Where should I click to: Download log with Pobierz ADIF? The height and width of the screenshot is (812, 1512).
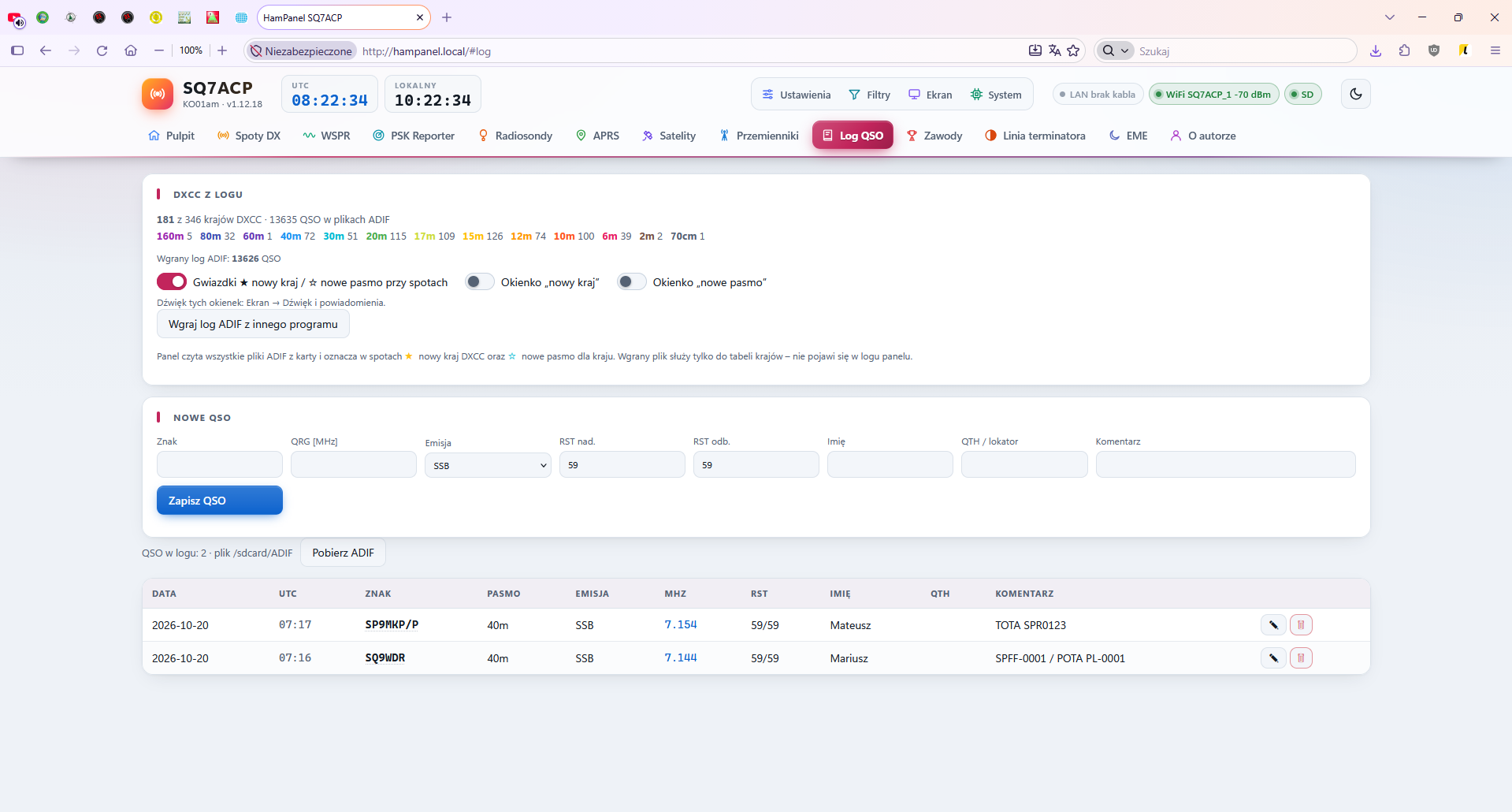[x=344, y=553]
